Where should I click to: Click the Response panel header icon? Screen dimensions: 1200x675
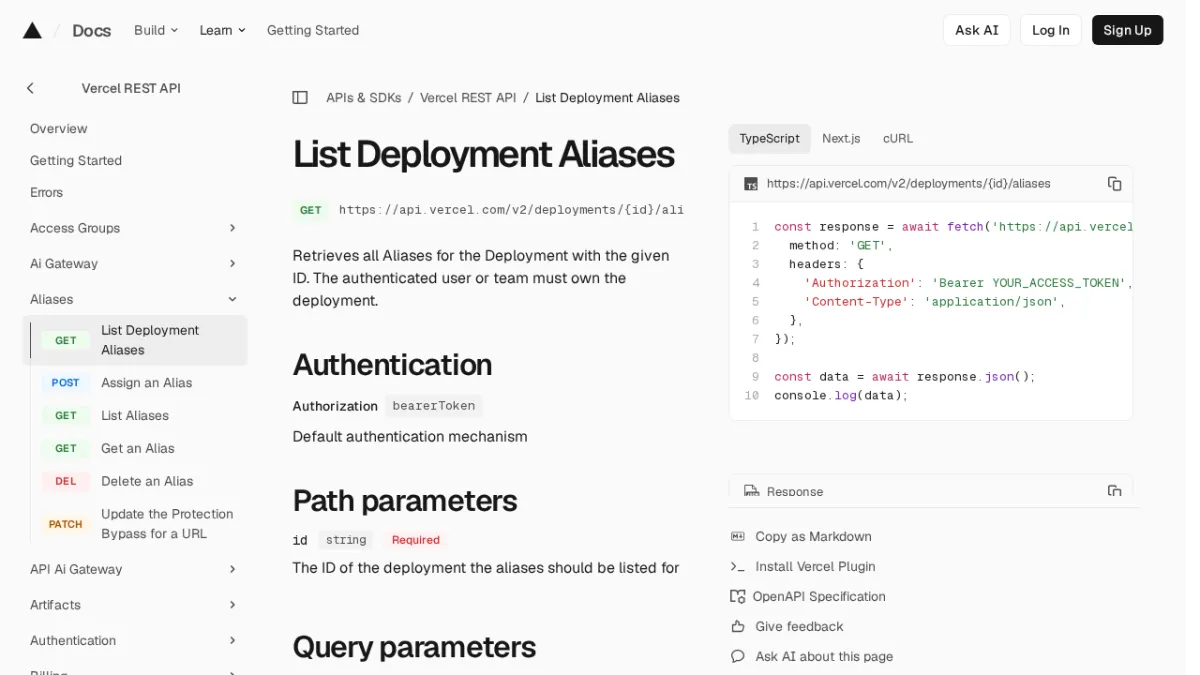point(751,491)
